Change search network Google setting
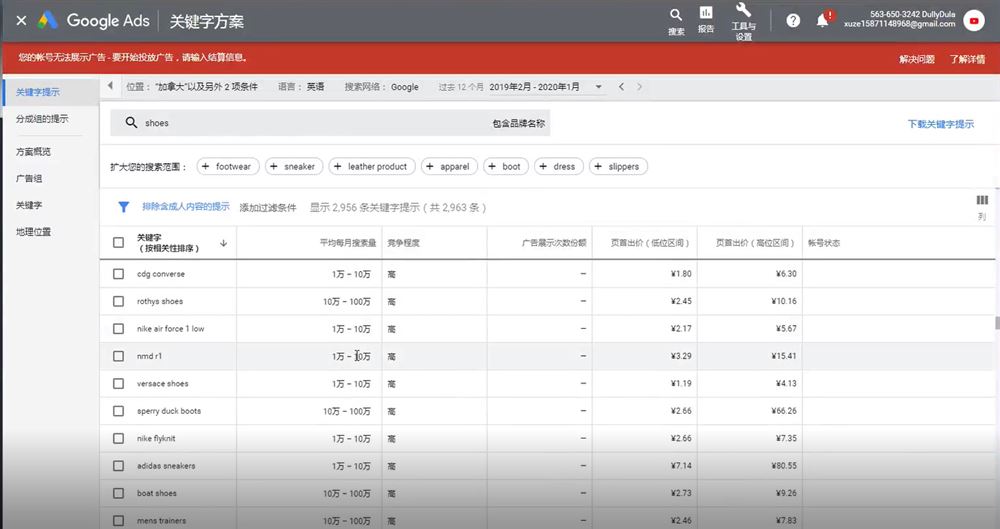This screenshot has height=529, width=1000. tap(381, 87)
